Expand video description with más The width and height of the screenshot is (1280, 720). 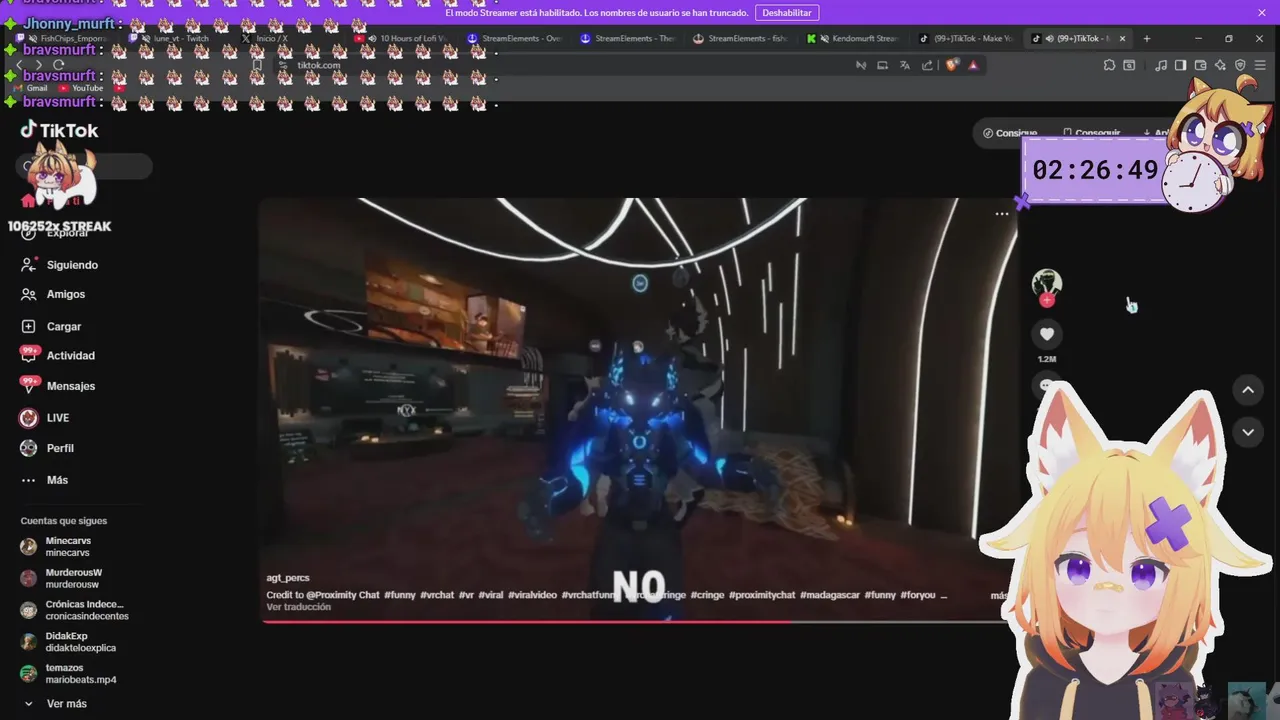coord(999,595)
